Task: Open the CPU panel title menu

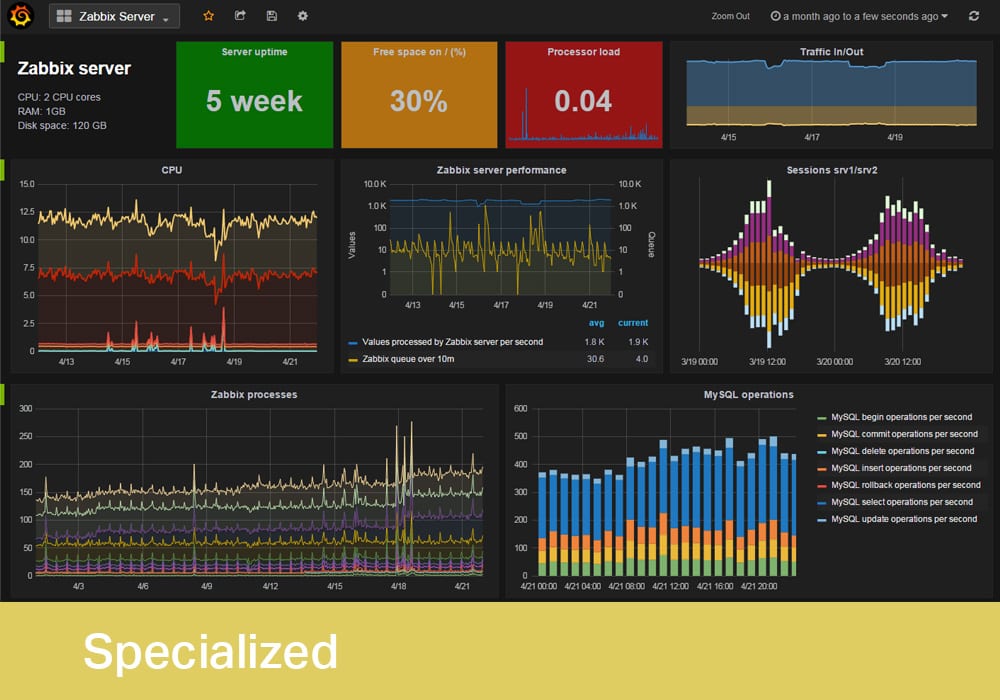Action: point(172,170)
